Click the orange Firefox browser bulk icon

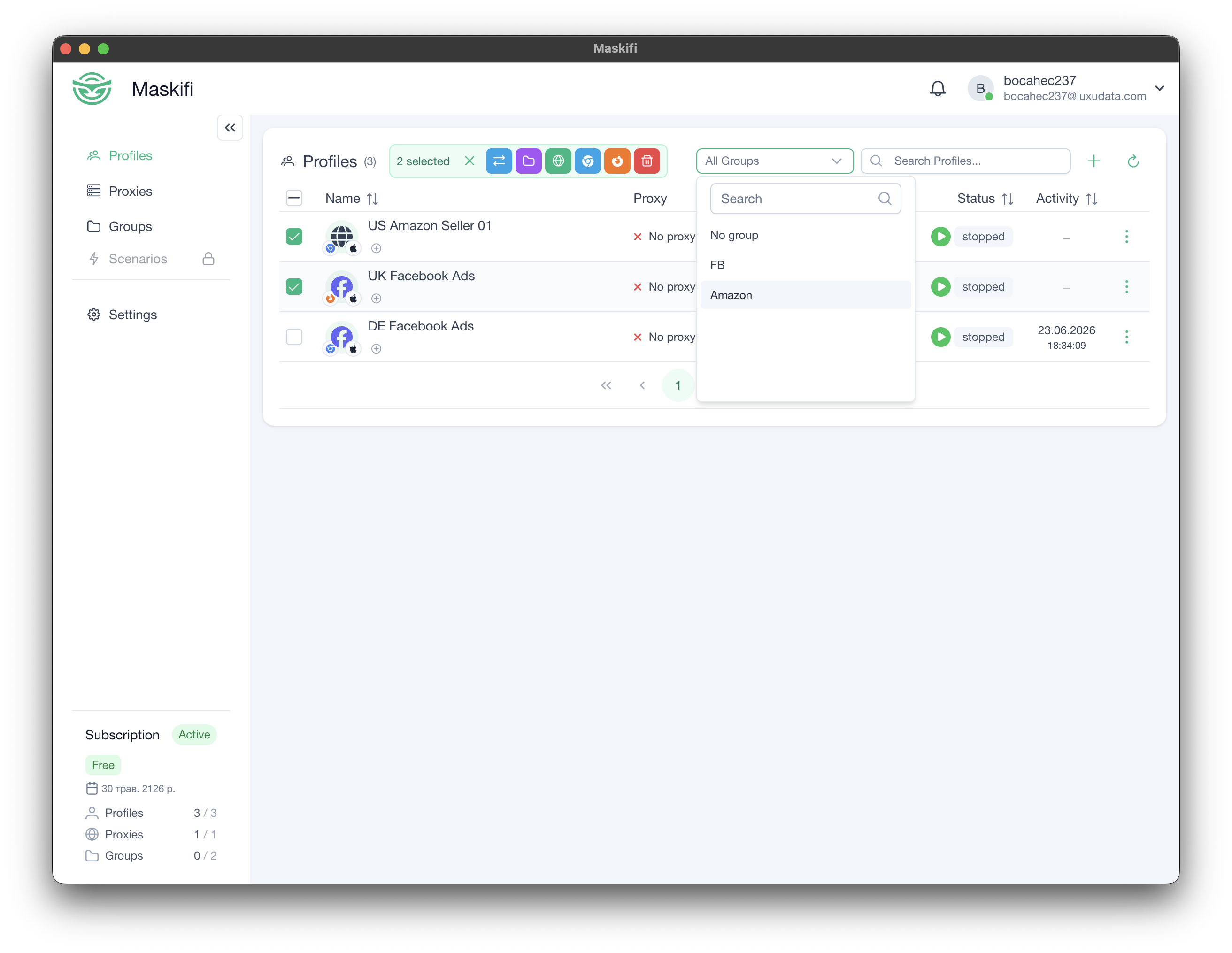(617, 161)
